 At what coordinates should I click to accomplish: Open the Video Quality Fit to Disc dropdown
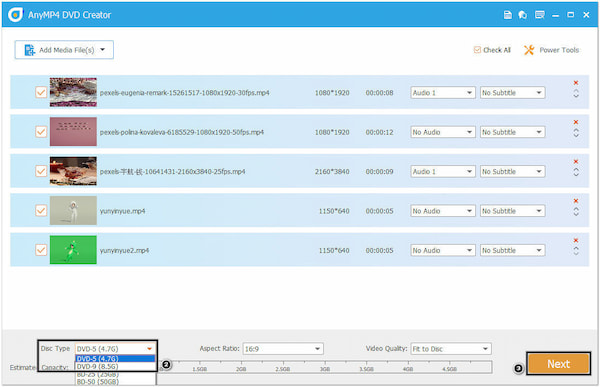(451, 349)
